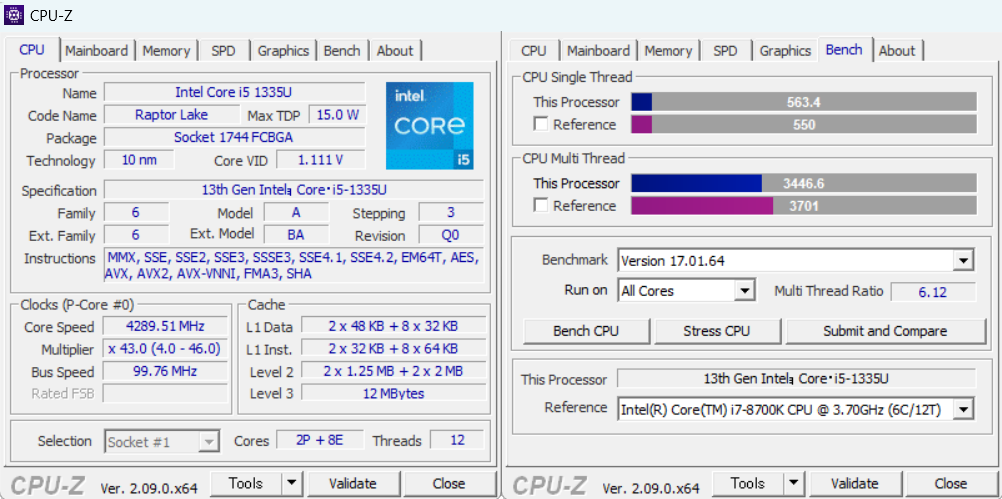
Task: Click This Processor field in Bench tab
Action: (x=796, y=379)
